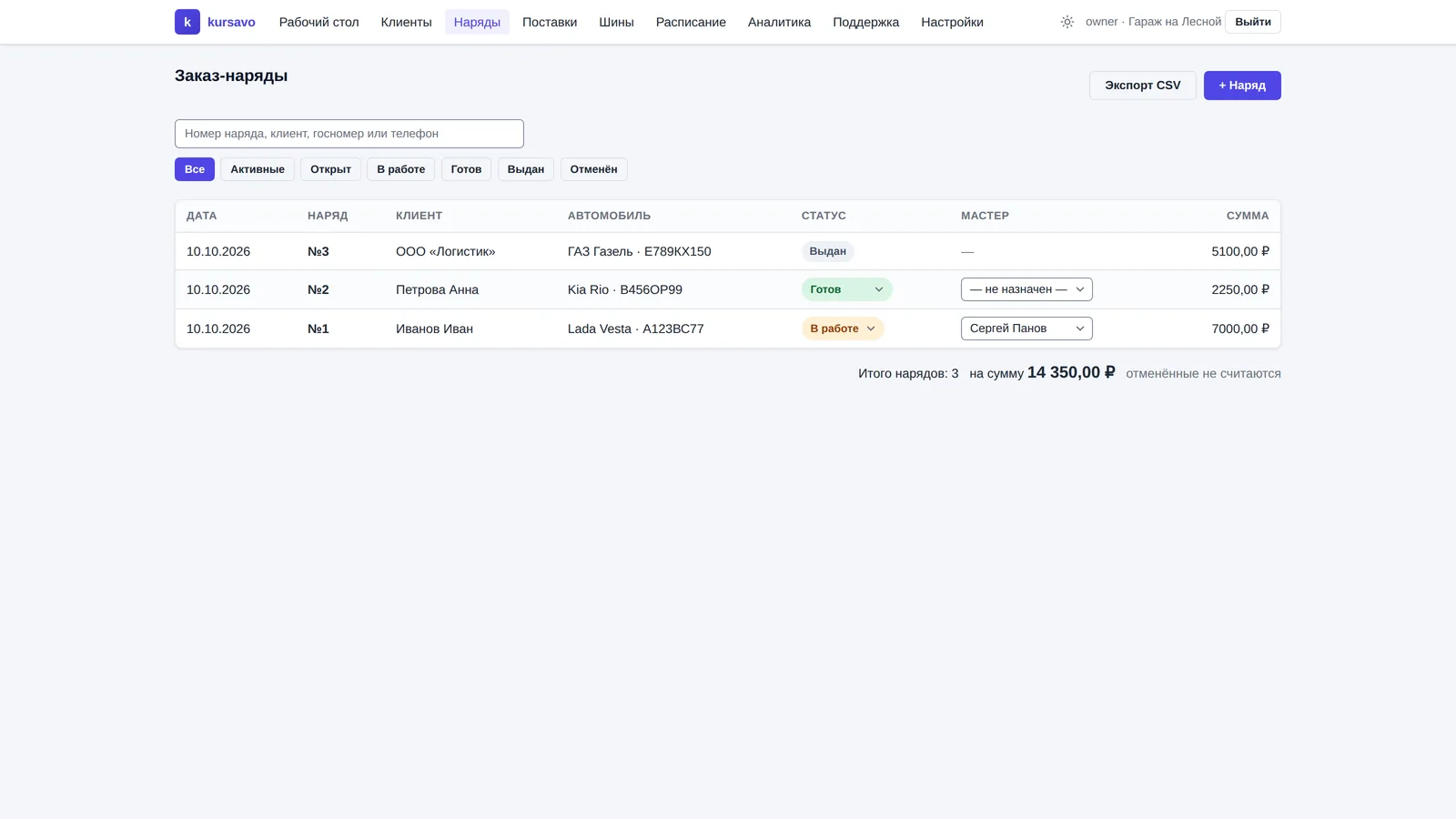Screen dimensions: 1456x819
Task: Toggle the light/dark theme sun icon
Action: (x=1067, y=22)
